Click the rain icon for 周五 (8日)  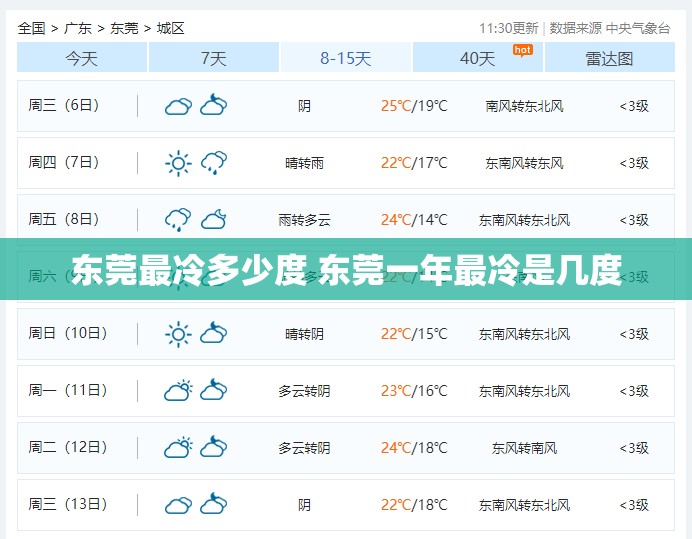tap(178, 220)
